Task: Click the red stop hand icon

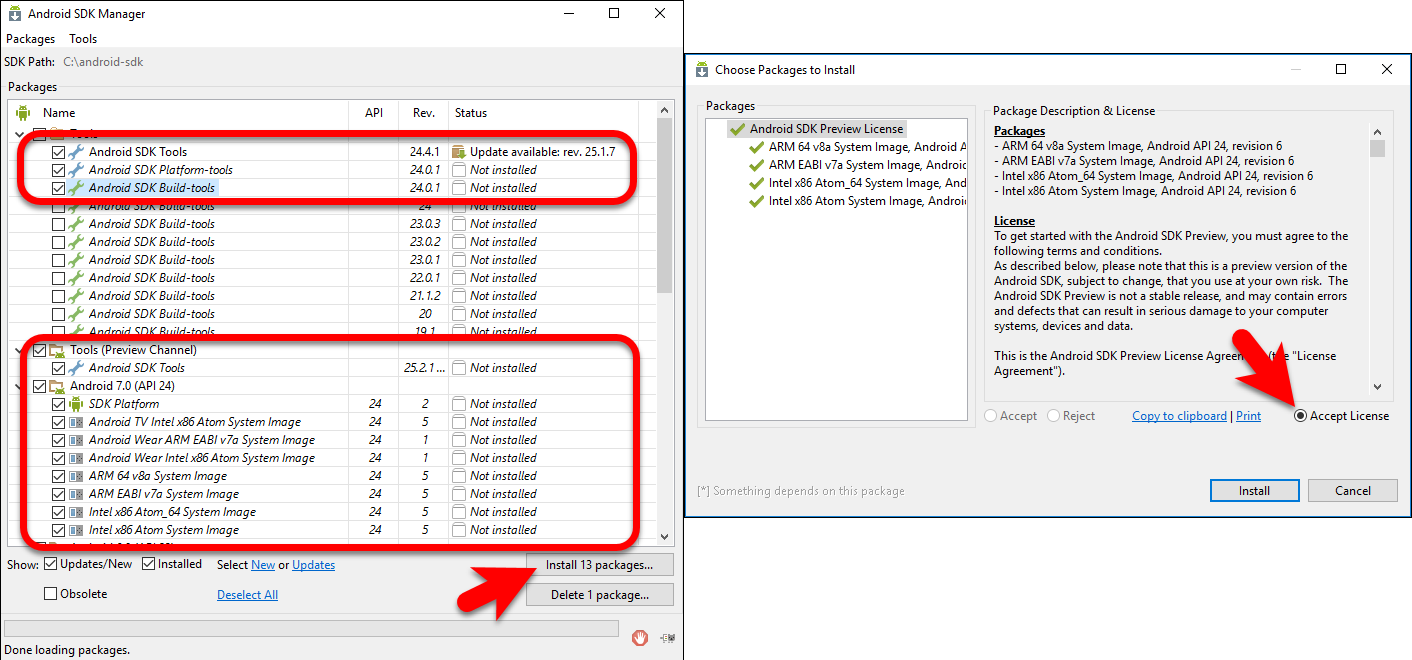Action: coord(640,637)
